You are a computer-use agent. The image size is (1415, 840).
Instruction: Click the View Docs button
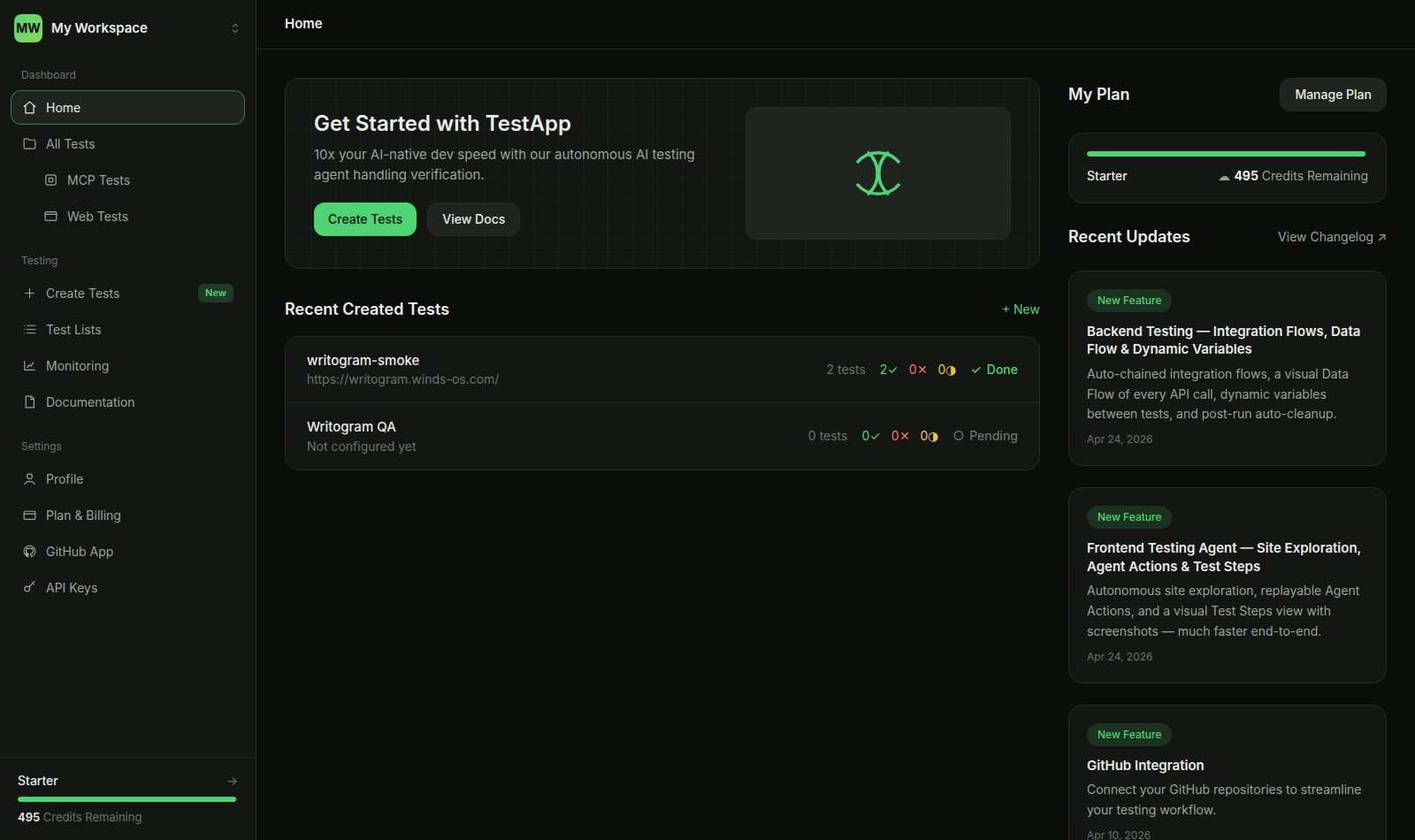tap(474, 219)
